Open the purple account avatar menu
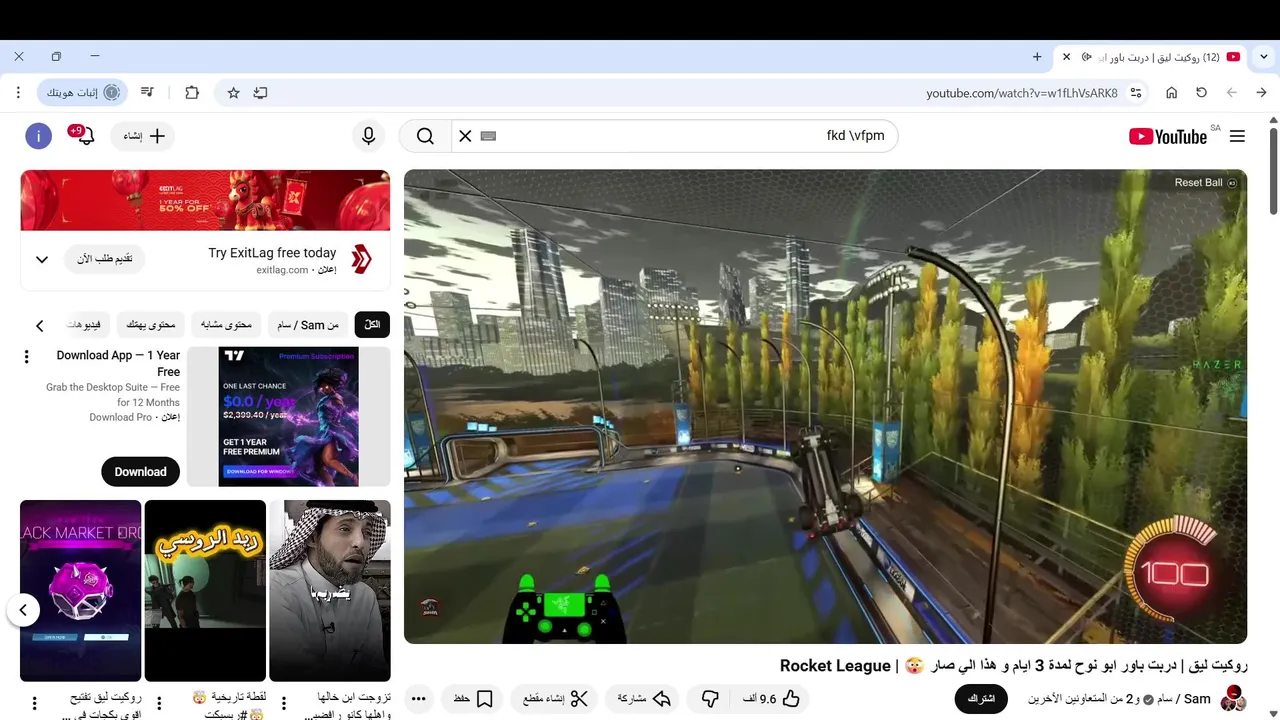The height and width of the screenshot is (720, 1280). [38, 136]
